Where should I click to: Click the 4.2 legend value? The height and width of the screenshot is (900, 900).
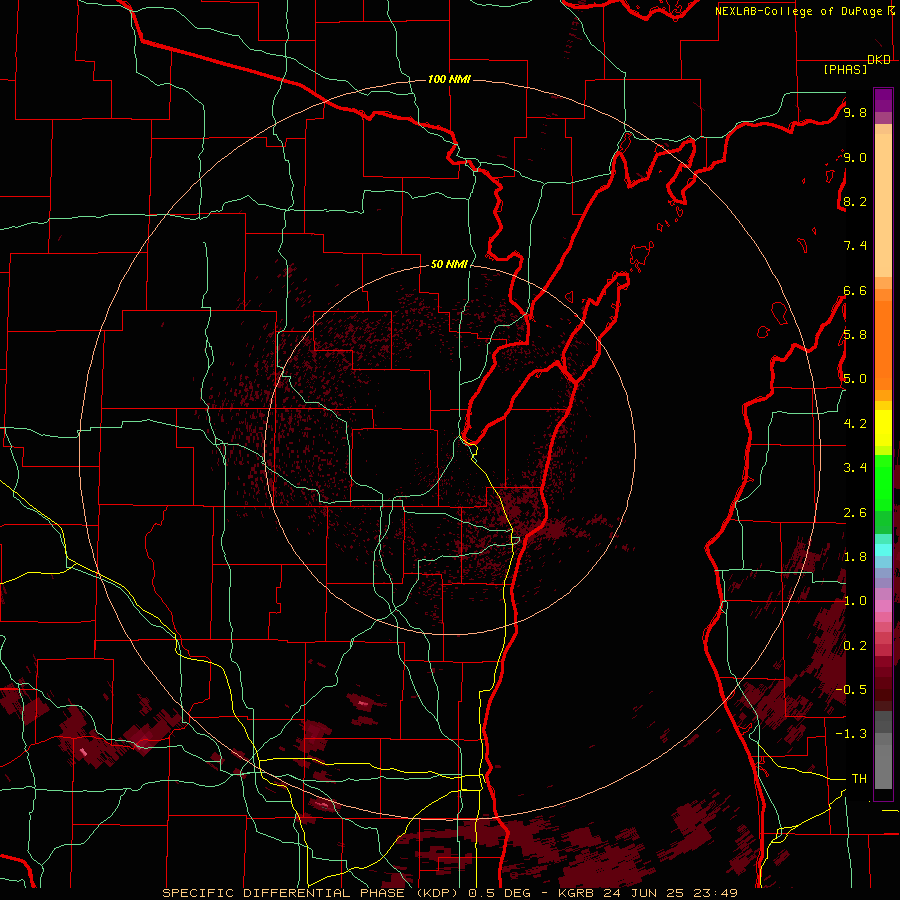[855, 424]
